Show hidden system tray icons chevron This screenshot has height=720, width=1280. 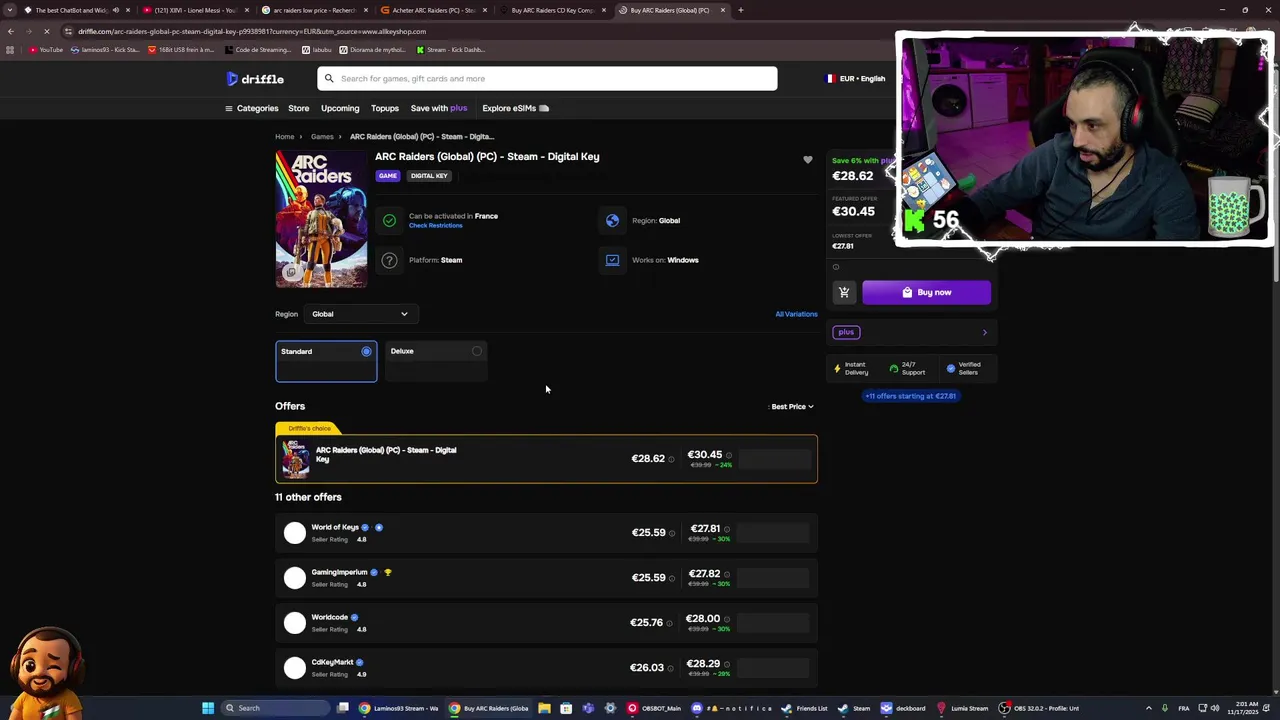click(x=1148, y=708)
